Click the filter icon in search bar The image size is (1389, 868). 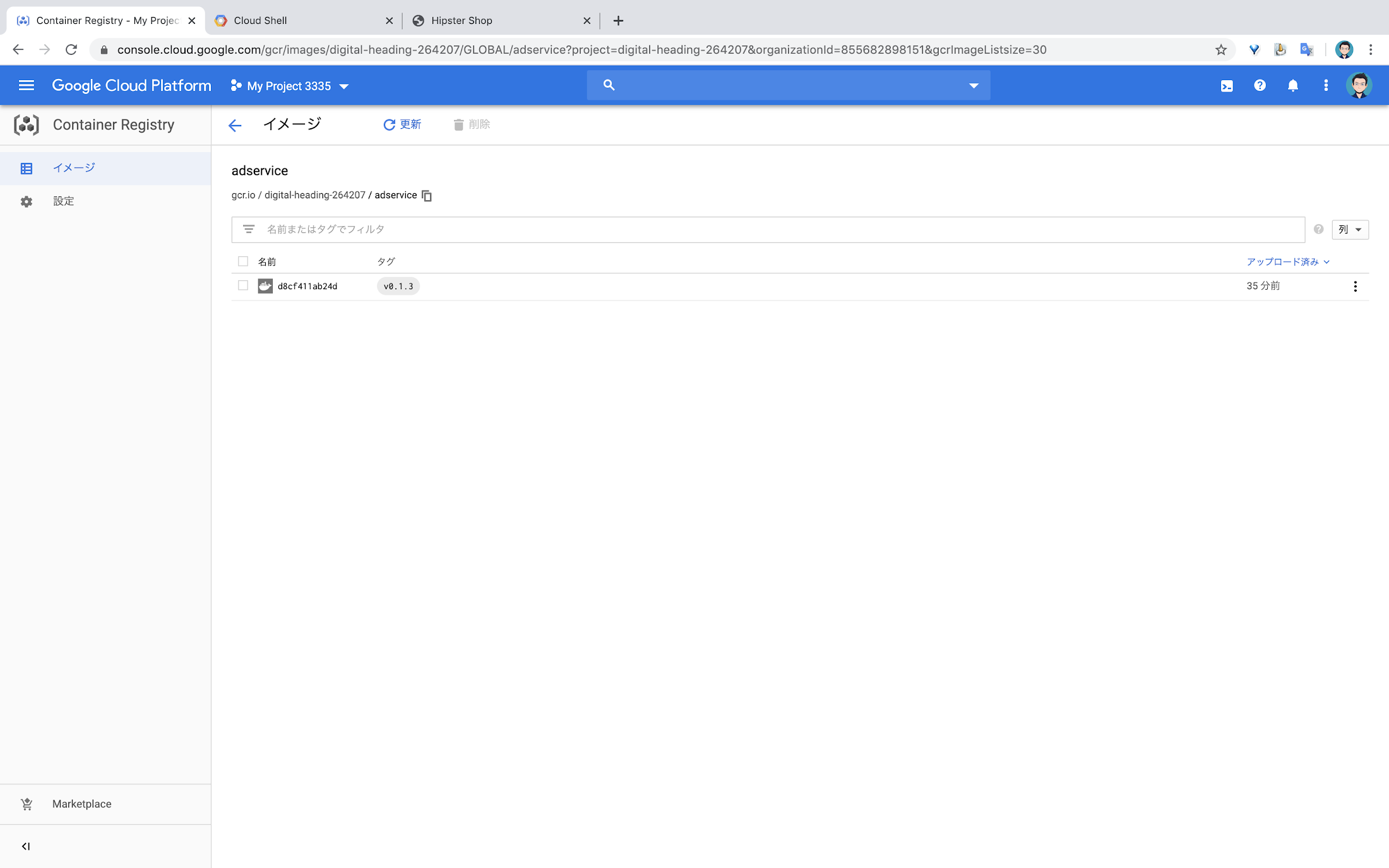pos(248,229)
